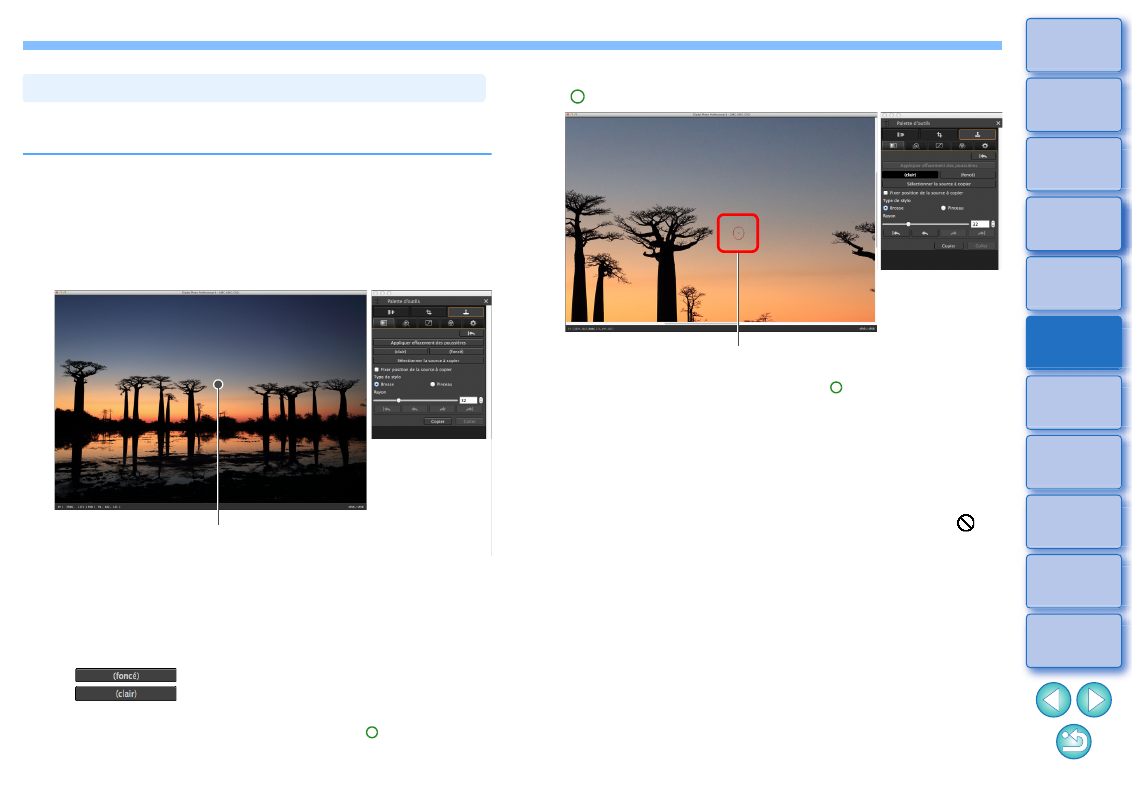This screenshot has height=800, width=1132.
Task: Click top revert arrow button in right palette
Action: click(x=983, y=156)
